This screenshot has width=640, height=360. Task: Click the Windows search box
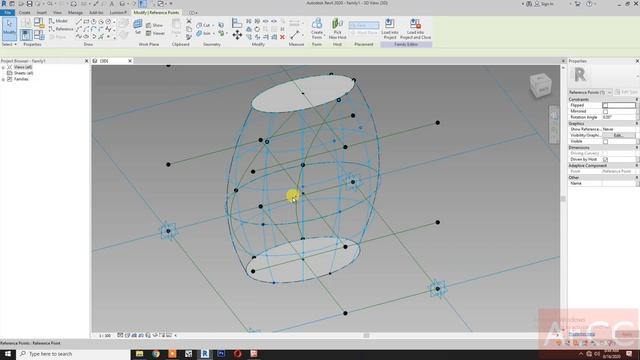73,353
